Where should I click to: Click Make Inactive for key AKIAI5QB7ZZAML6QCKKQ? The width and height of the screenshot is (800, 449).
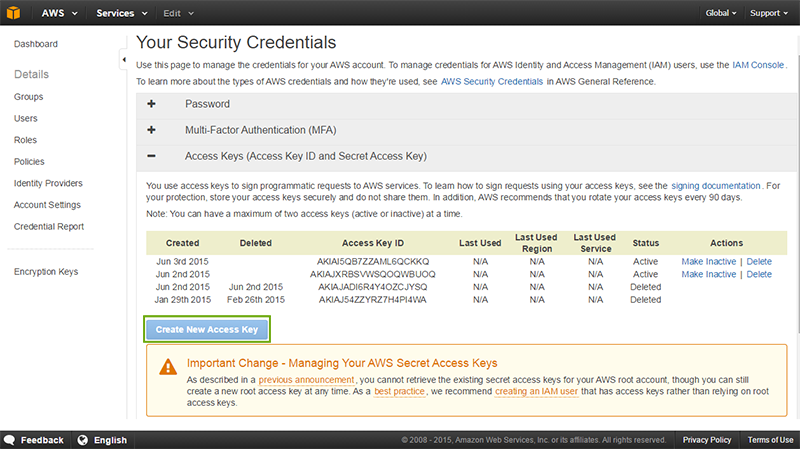pos(708,261)
